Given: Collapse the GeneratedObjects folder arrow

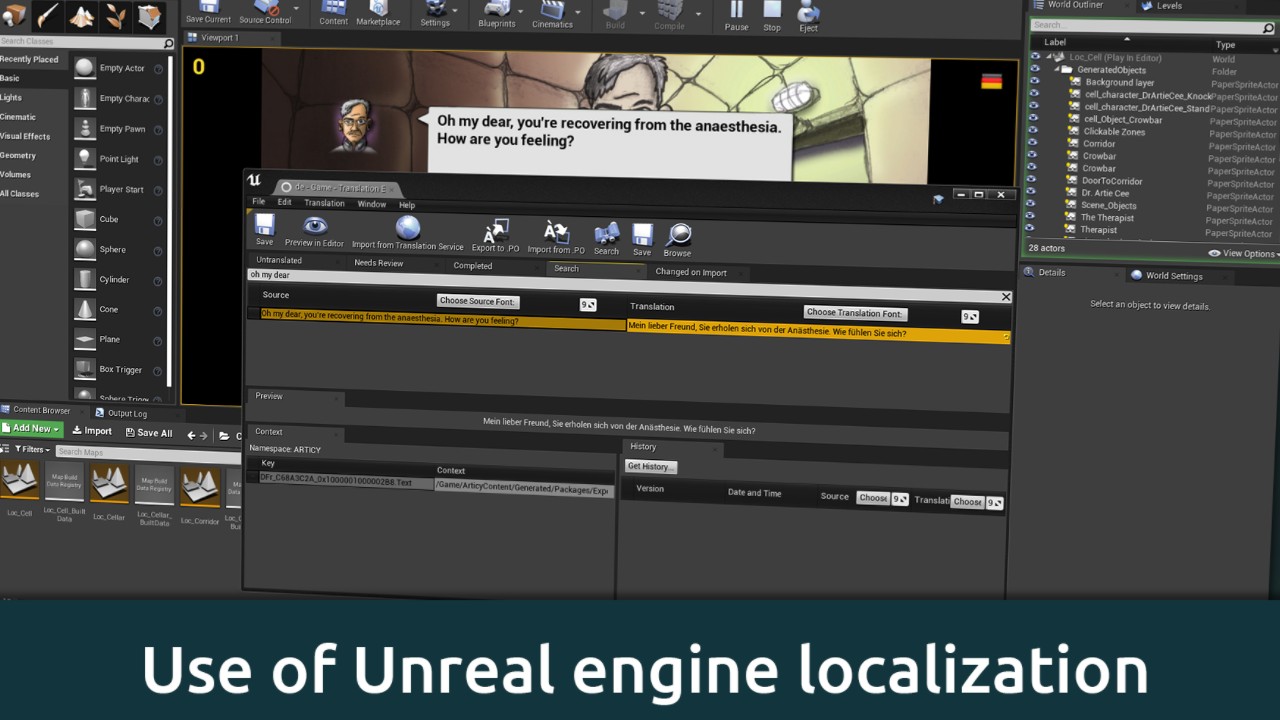Looking at the screenshot, I should [1059, 70].
